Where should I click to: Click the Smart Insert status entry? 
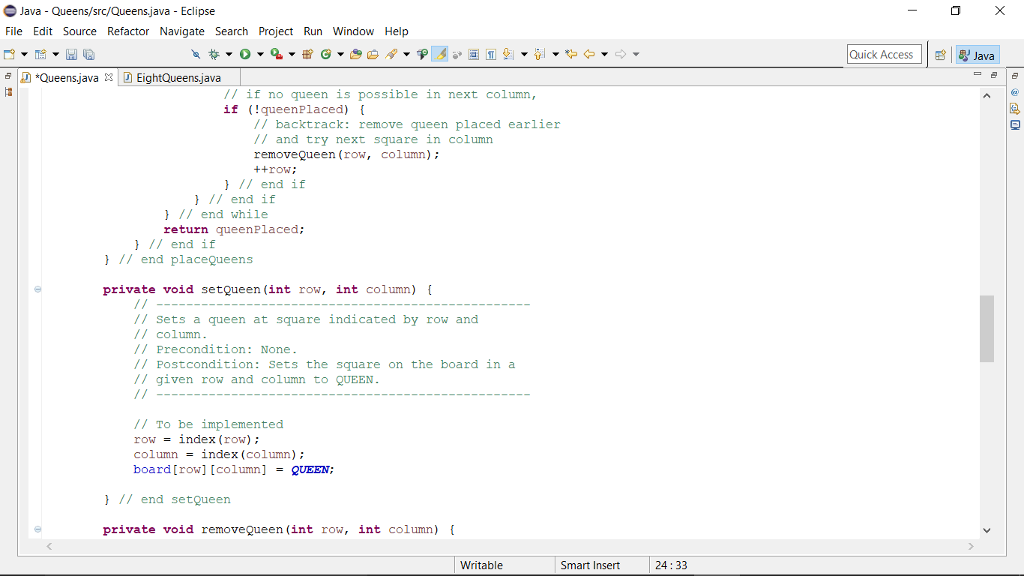(590, 565)
